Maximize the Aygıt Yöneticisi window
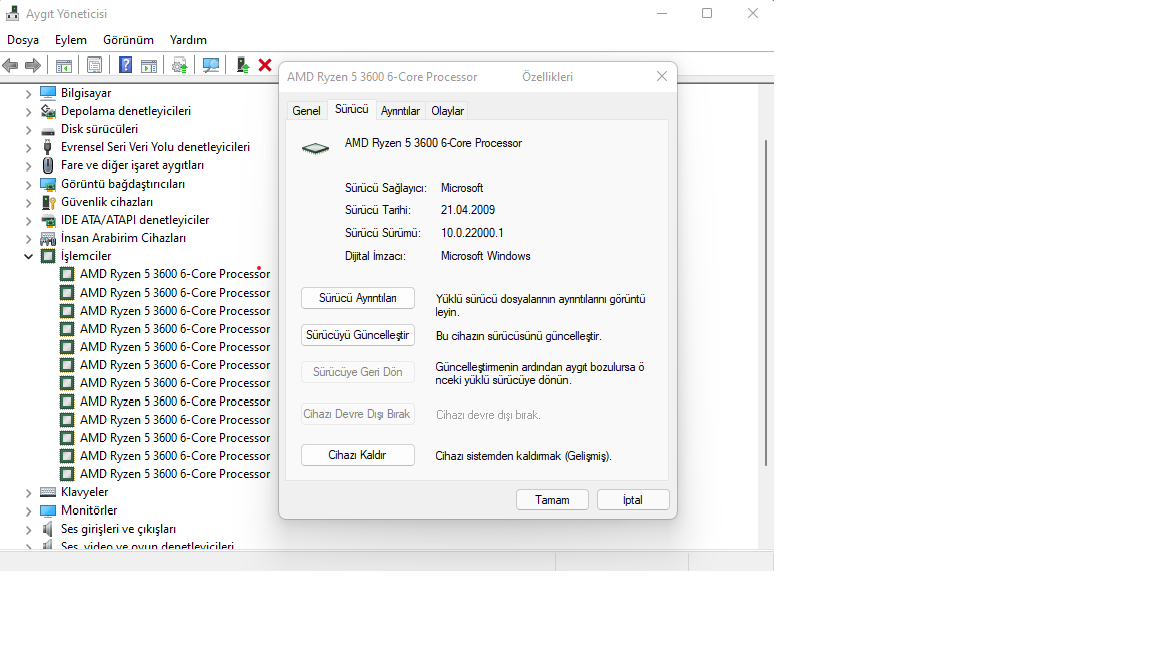The image size is (1152, 648). tap(707, 13)
